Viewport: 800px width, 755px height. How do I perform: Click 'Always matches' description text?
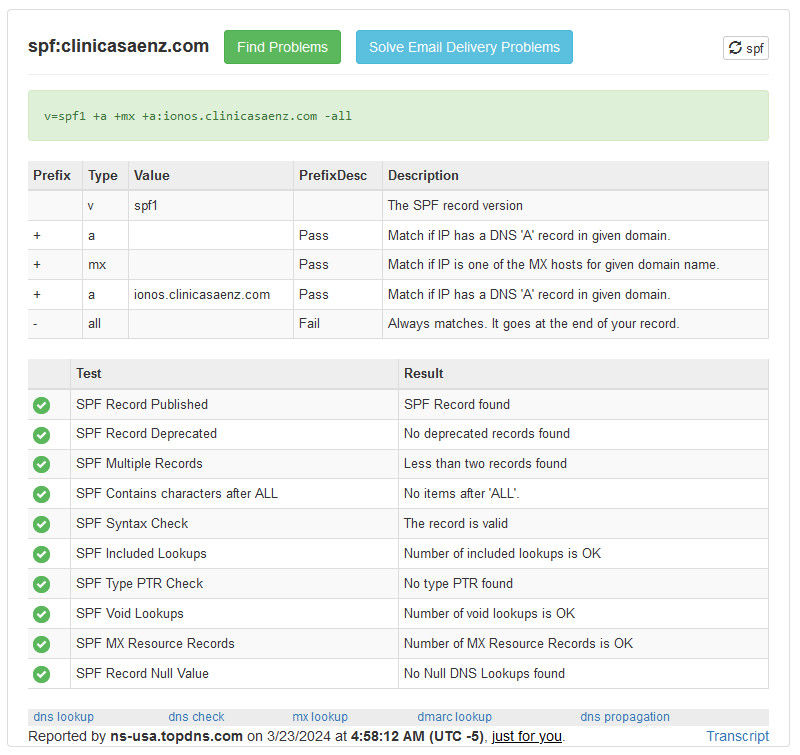coord(533,323)
